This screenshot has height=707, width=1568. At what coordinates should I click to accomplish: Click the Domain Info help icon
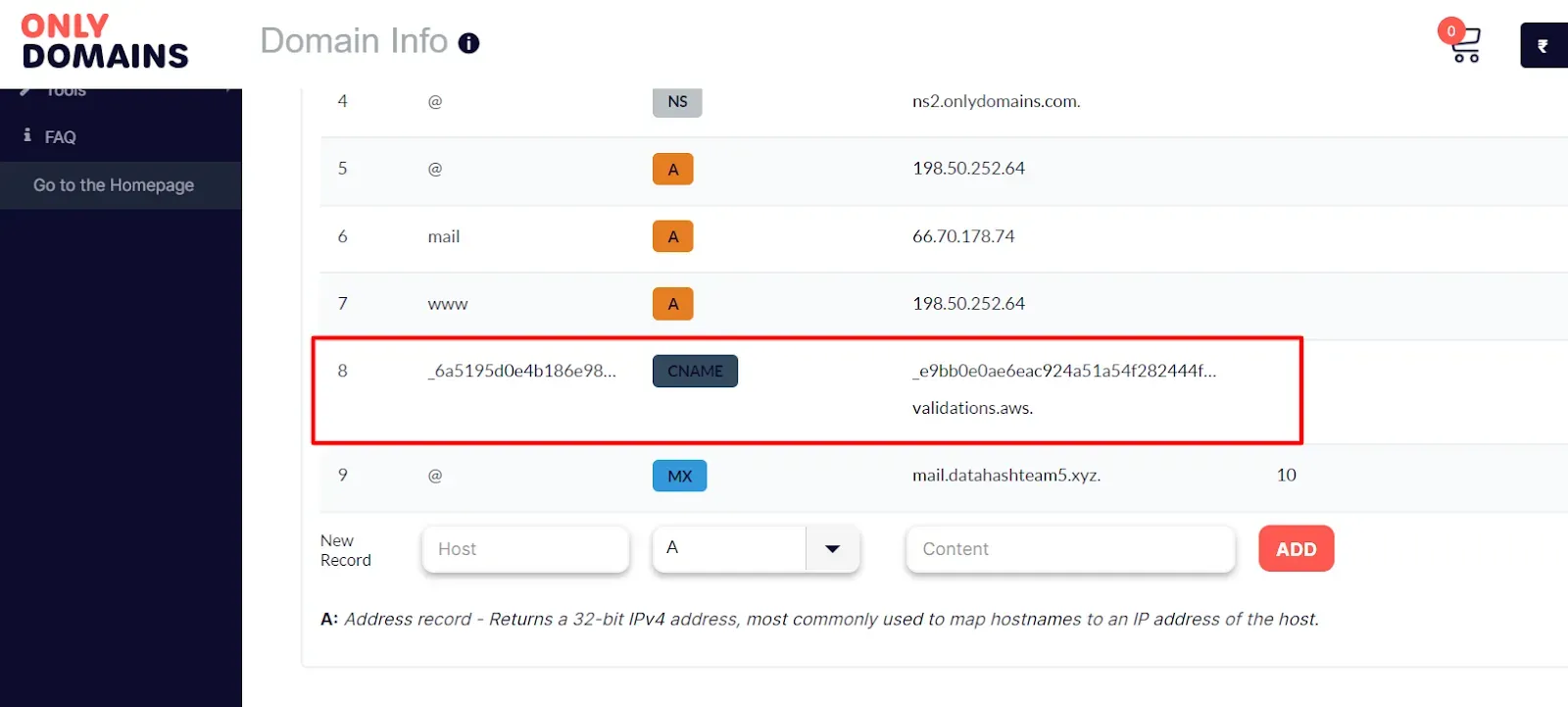(469, 43)
